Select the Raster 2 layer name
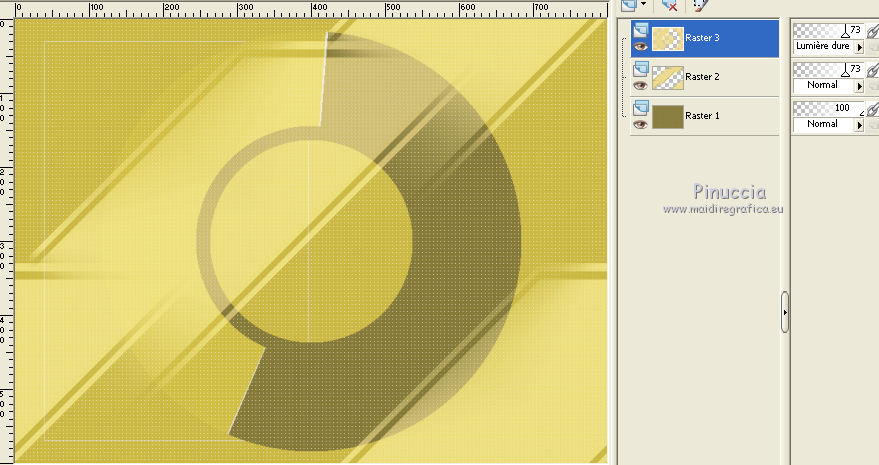 click(702, 76)
